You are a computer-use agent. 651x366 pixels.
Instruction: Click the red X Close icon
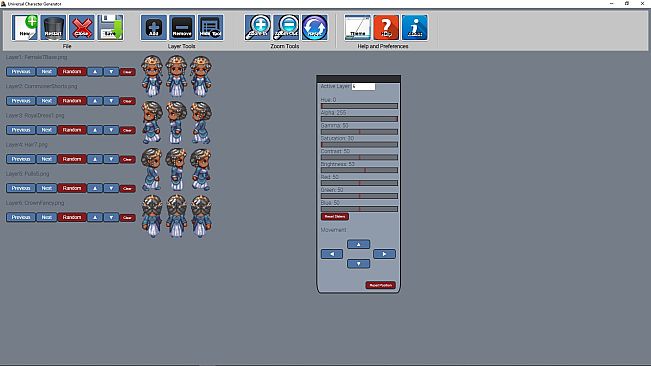(x=82, y=27)
